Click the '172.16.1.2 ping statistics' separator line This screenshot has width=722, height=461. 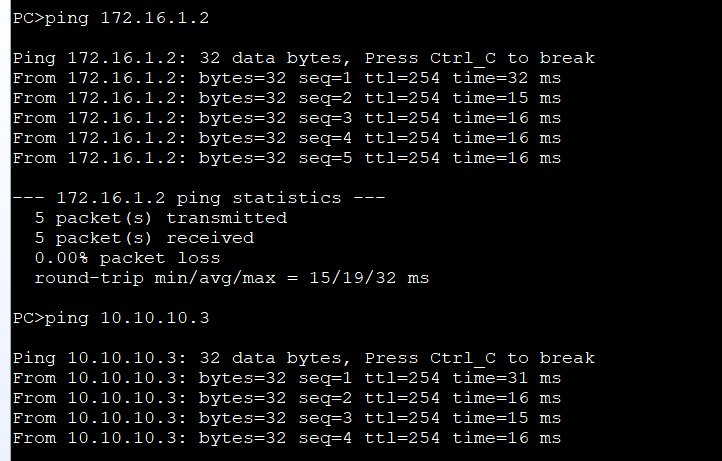[x=198, y=198]
